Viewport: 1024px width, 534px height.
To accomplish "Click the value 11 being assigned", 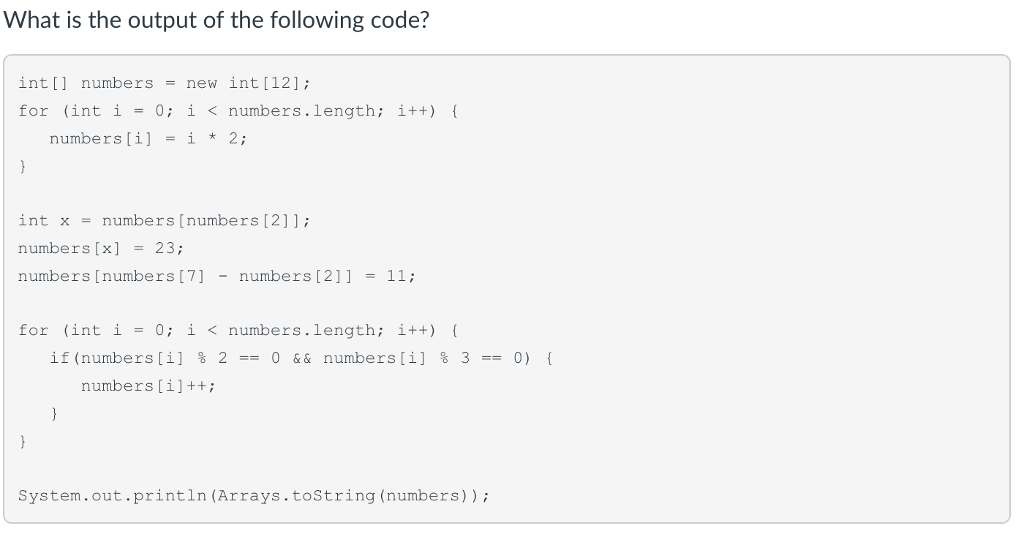I will [x=396, y=275].
